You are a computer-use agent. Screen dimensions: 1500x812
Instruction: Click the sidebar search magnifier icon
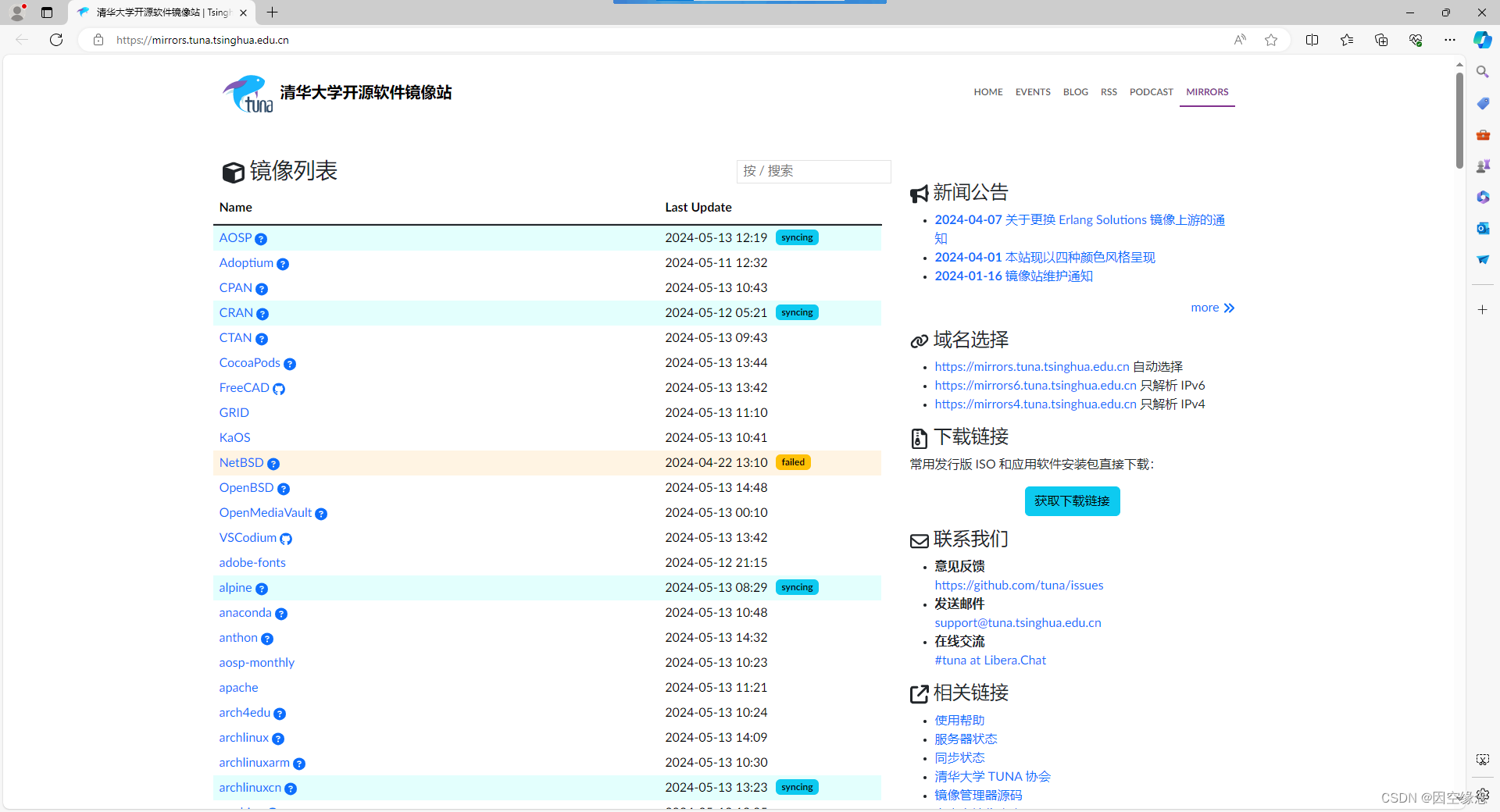tap(1482, 72)
